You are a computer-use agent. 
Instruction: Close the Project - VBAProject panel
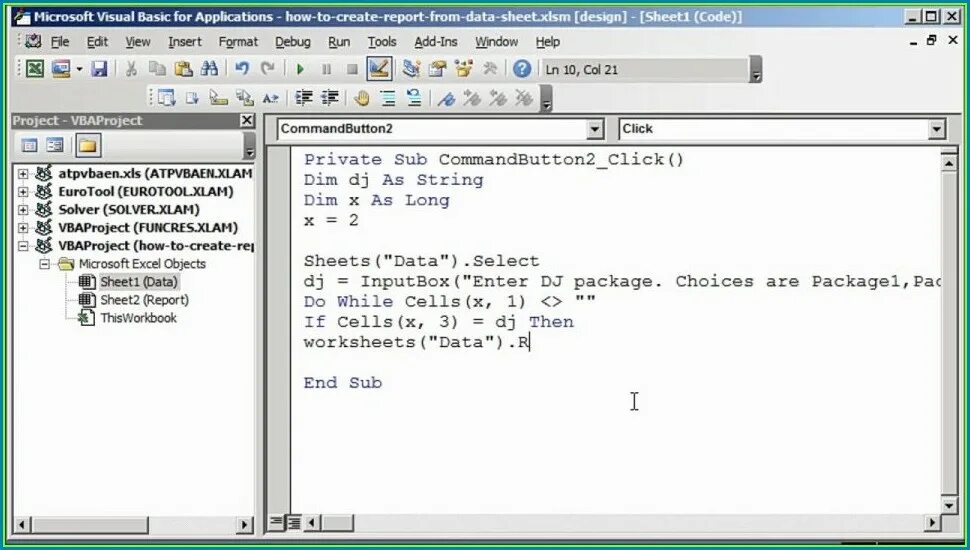pyautogui.click(x=246, y=120)
